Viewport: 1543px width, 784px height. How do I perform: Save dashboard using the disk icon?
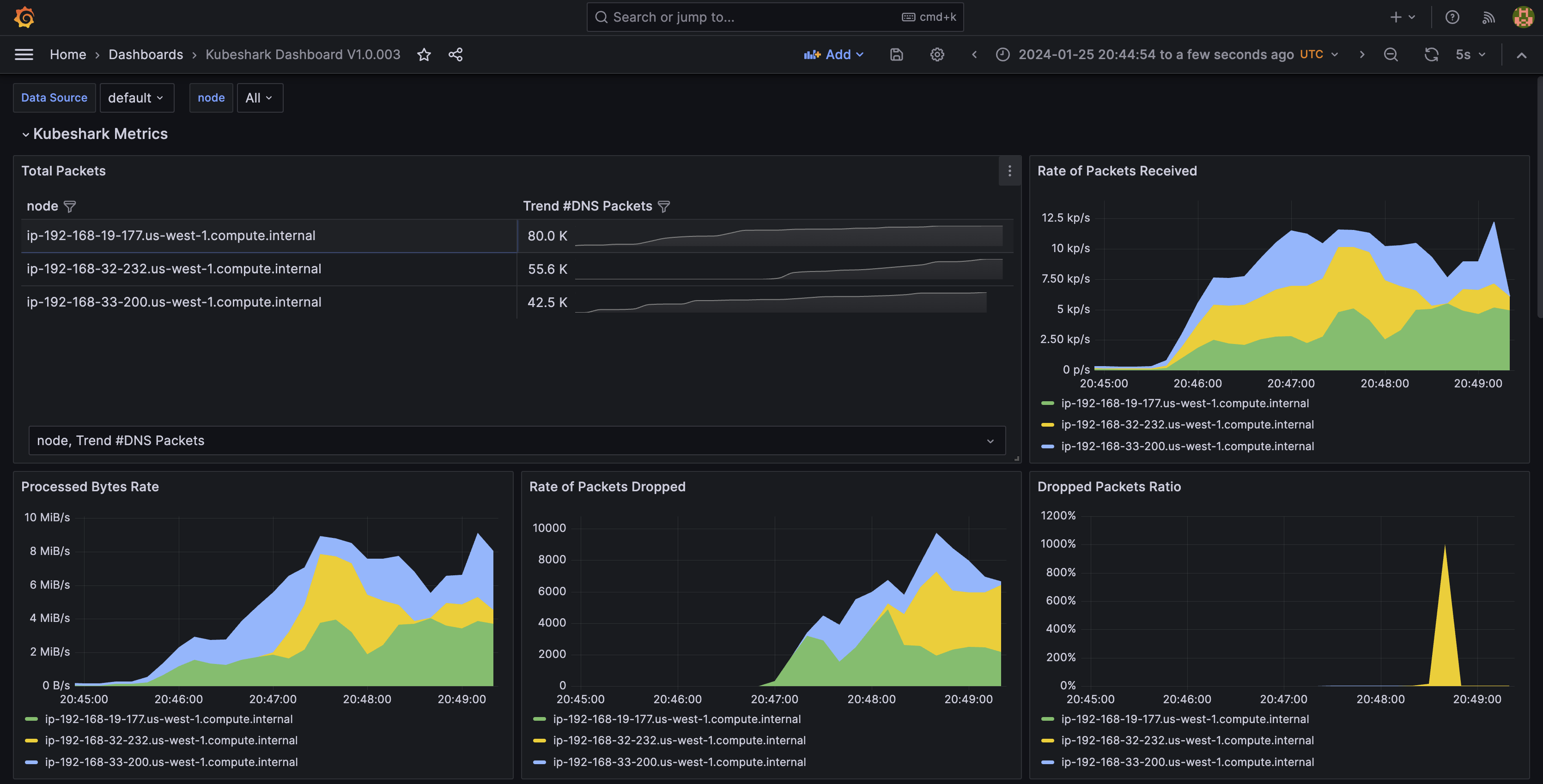pos(896,54)
